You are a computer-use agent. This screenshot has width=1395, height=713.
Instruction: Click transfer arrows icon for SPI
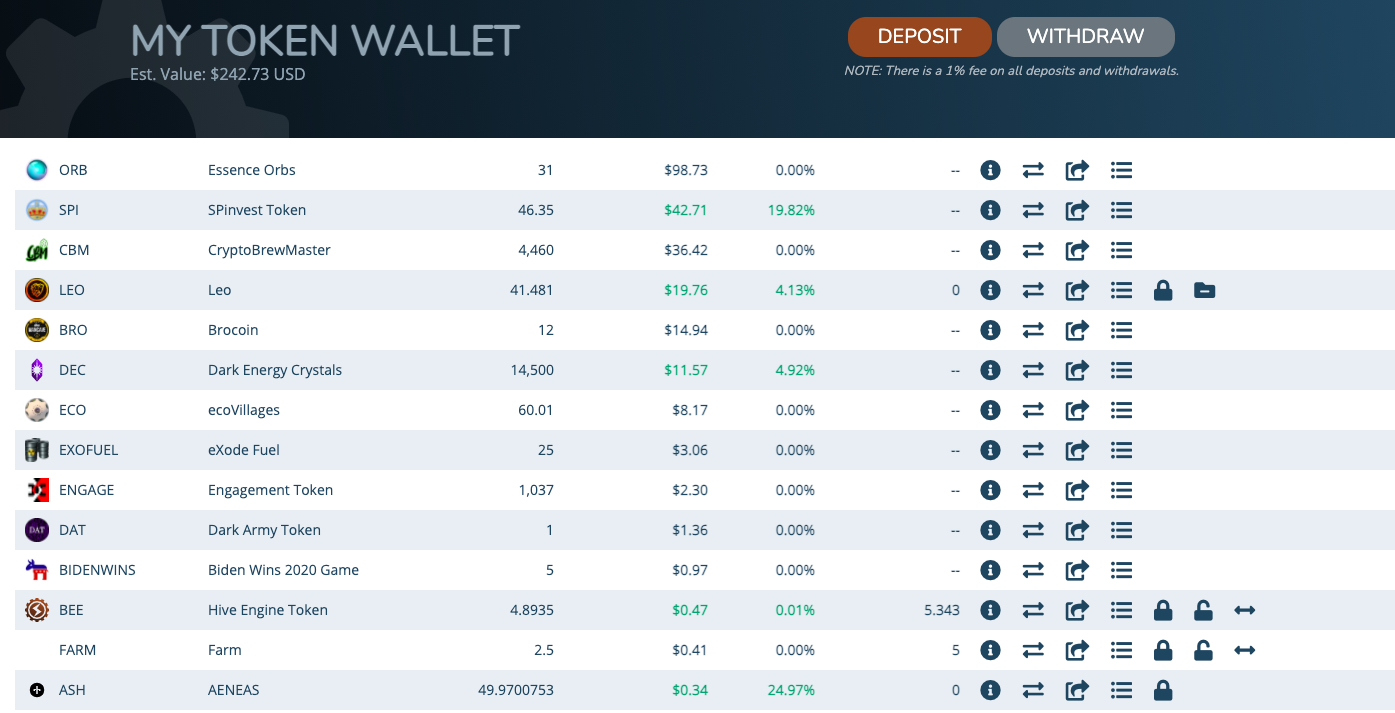[1033, 210]
